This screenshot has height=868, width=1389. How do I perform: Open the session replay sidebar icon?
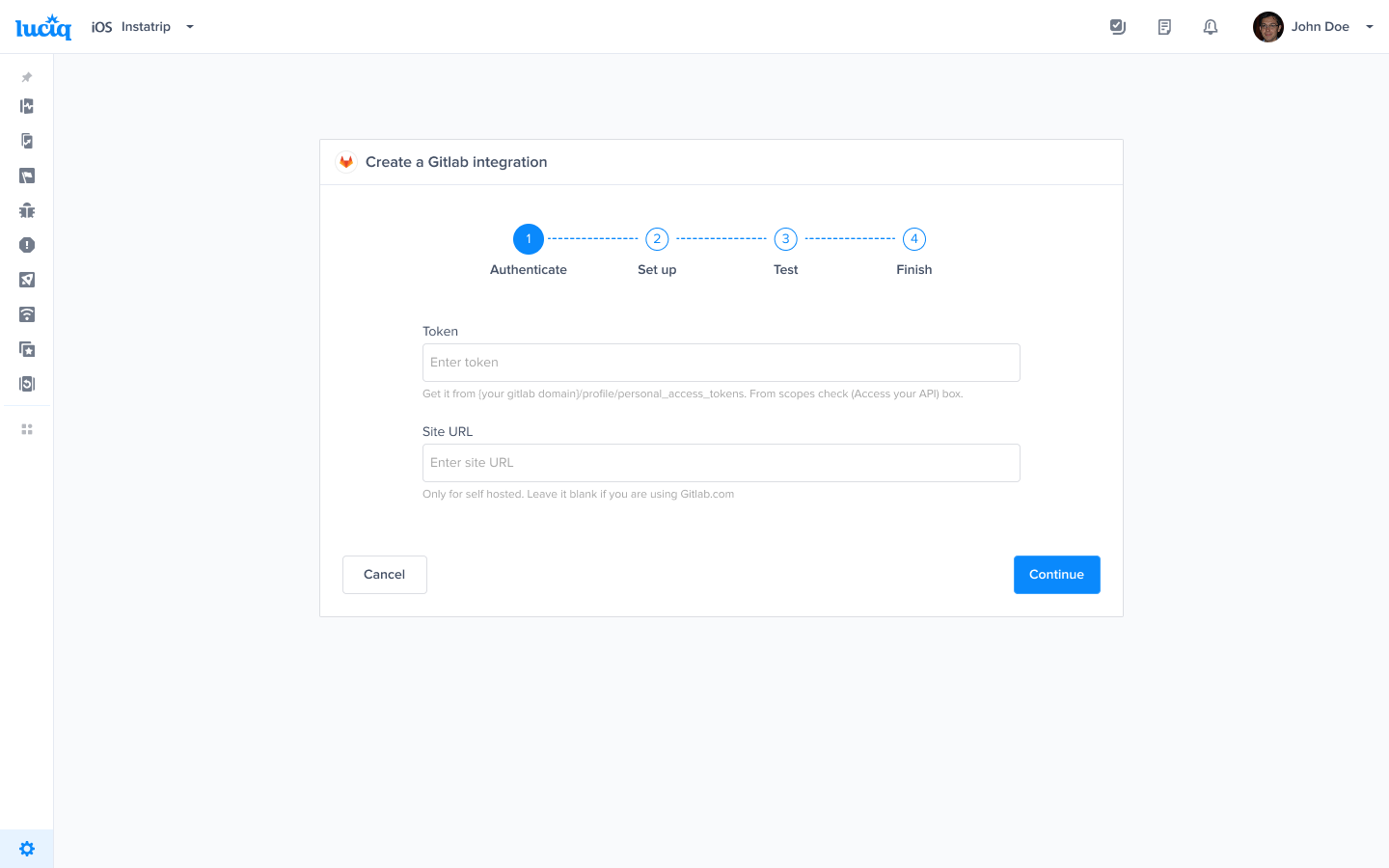[x=27, y=384]
